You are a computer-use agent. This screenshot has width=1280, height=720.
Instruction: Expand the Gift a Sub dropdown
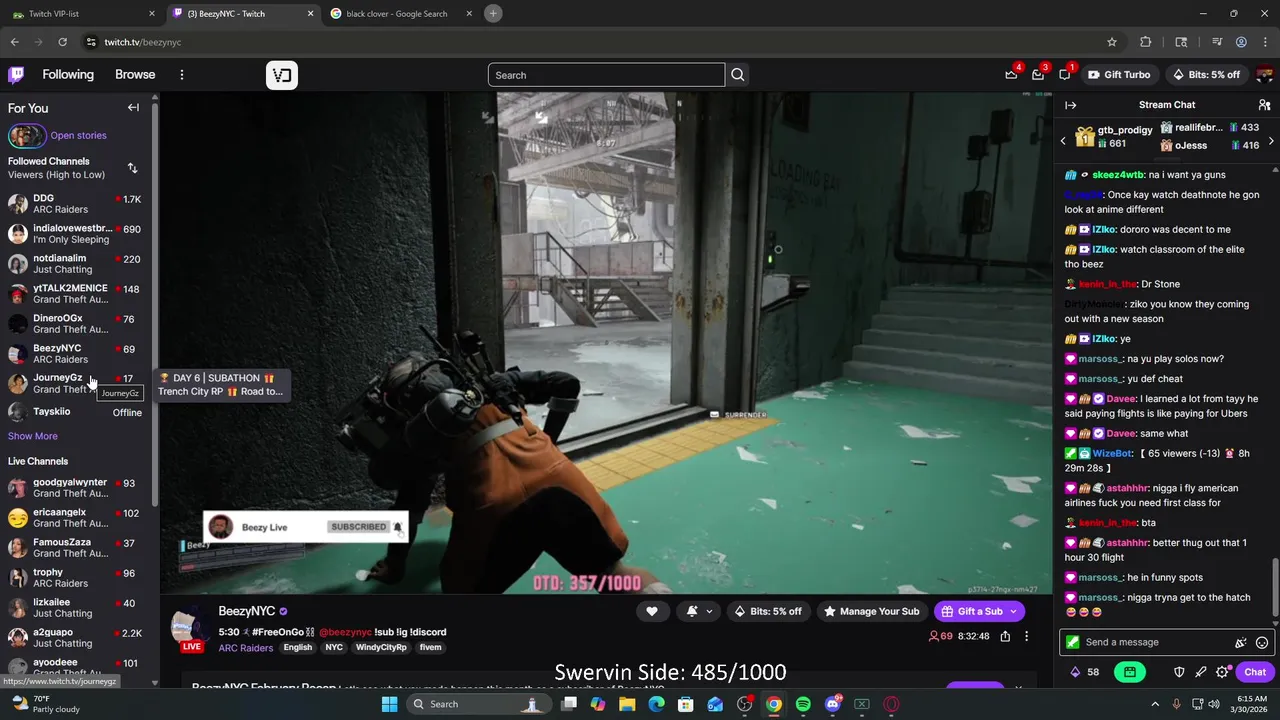click(x=1013, y=611)
